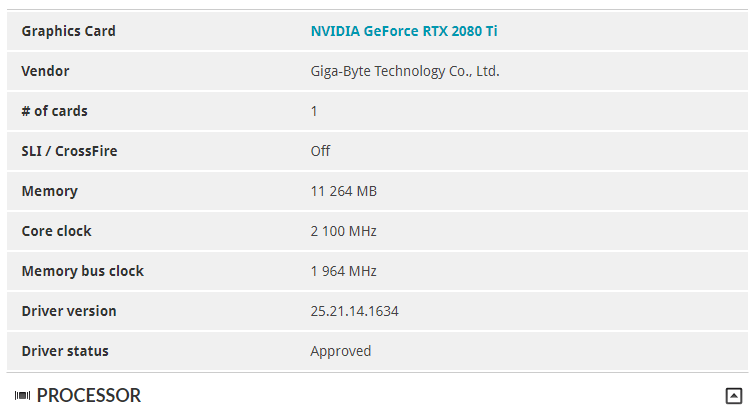Screen dimensions: 751x405
Task: Click the "Core clock" row label
Action: pos(56,231)
